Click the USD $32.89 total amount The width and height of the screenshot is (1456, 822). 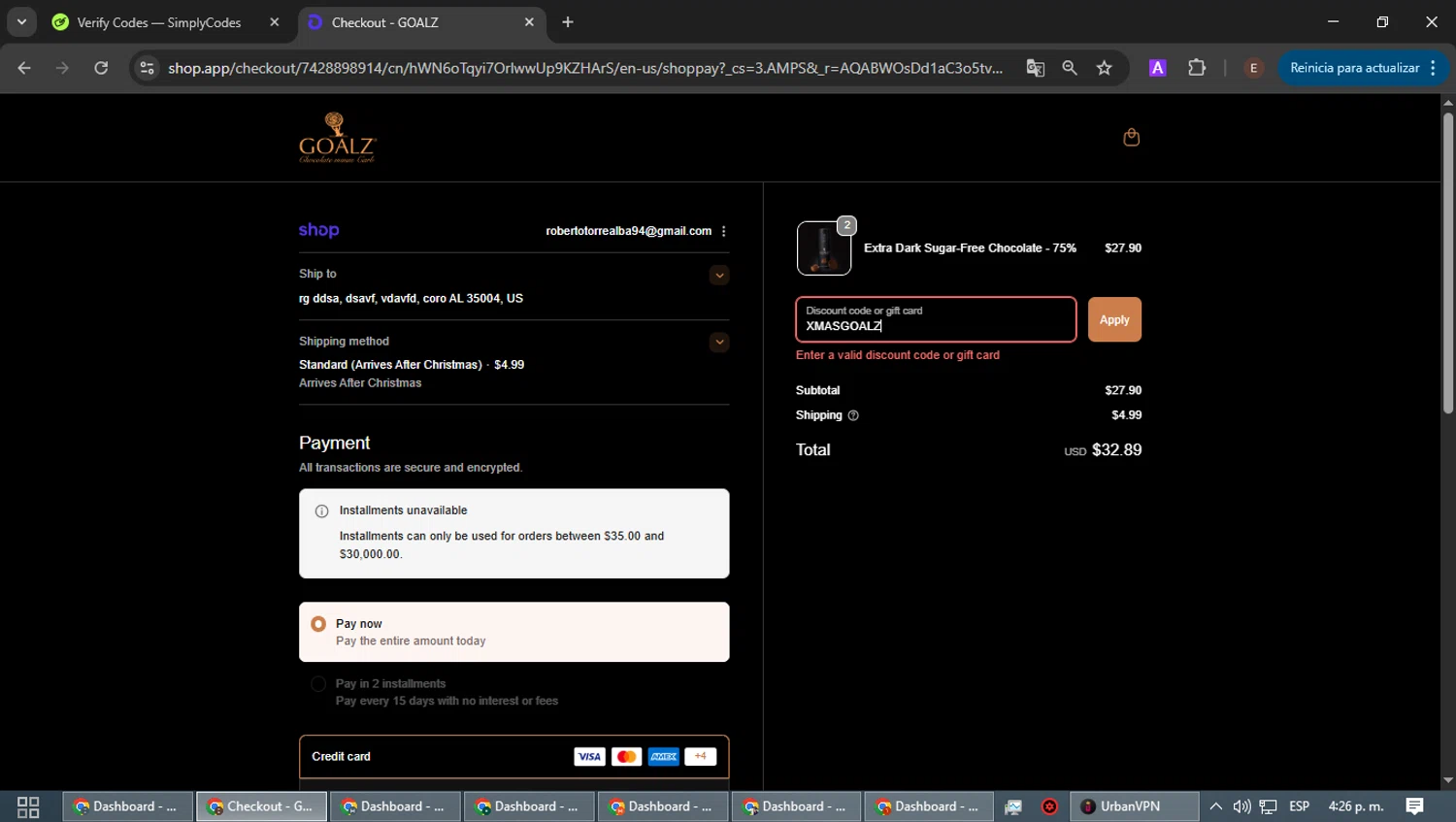(1103, 450)
